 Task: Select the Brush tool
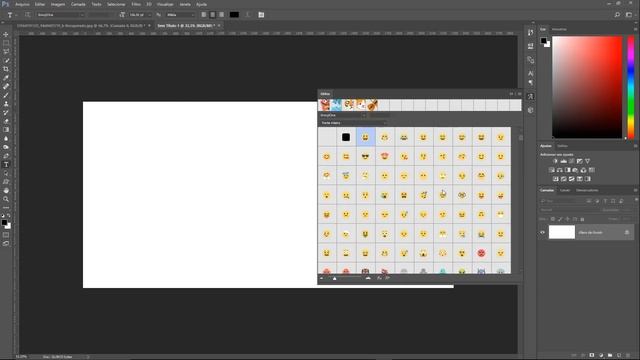(6, 95)
